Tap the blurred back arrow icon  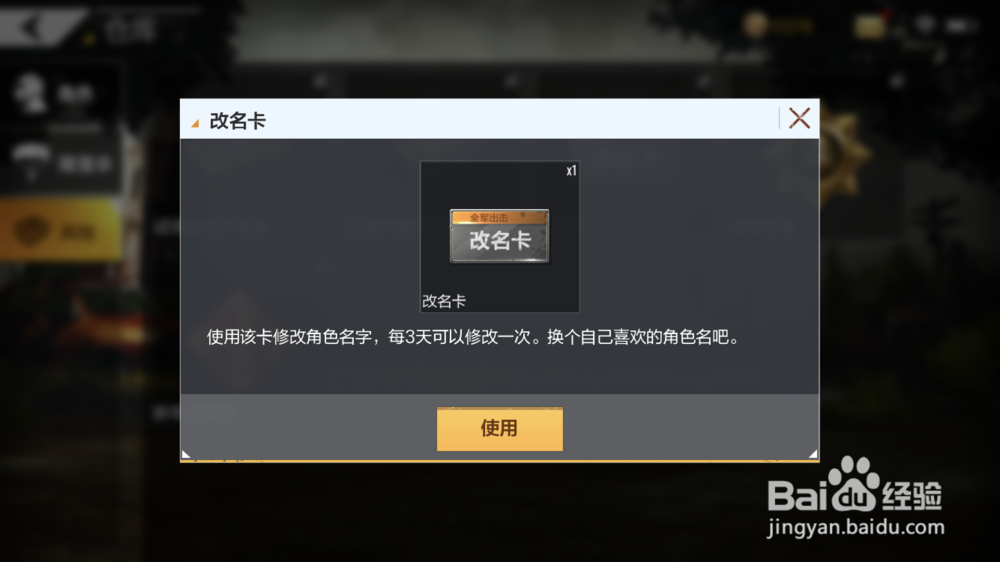pyautogui.click(x=33, y=27)
